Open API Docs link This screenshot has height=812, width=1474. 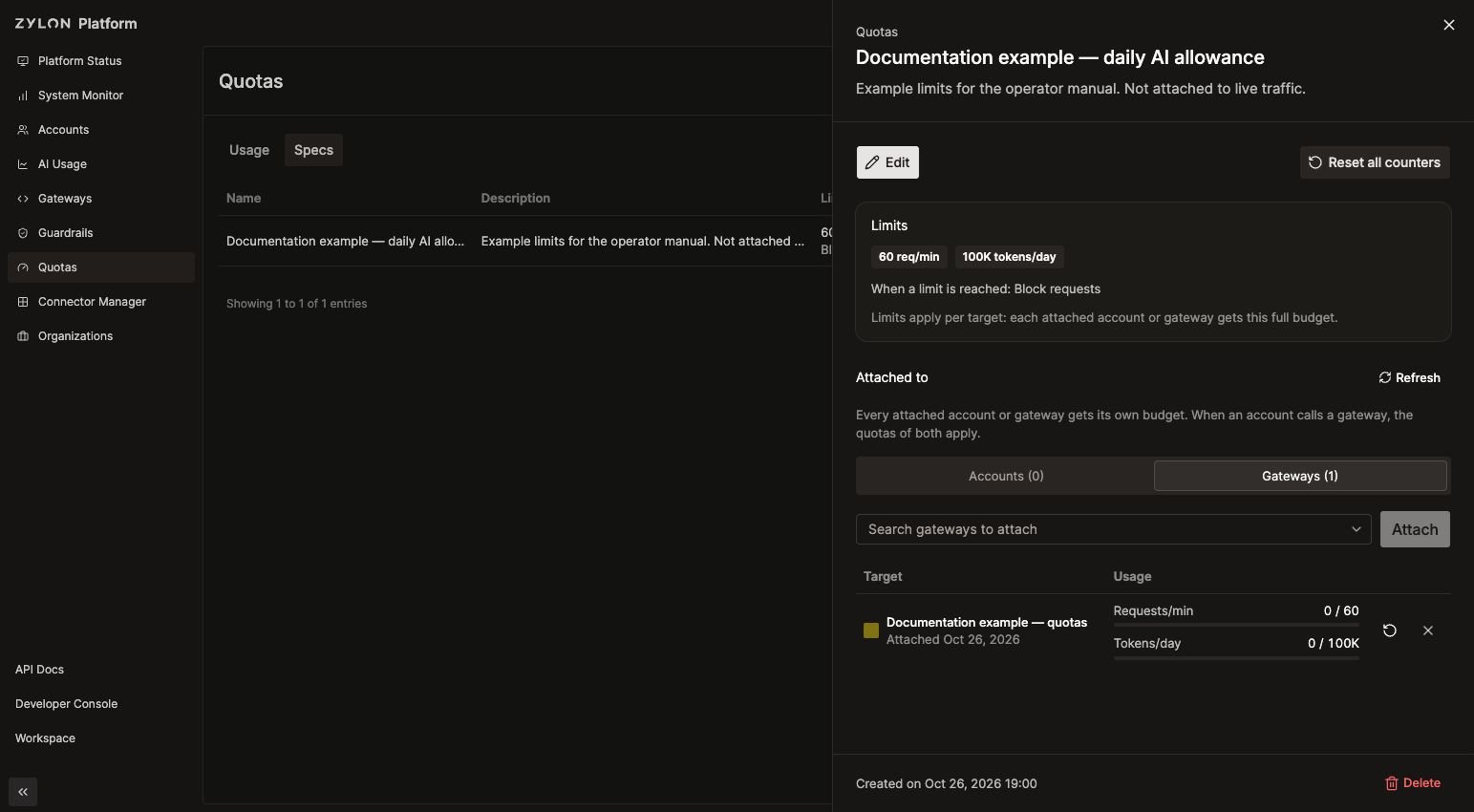coord(39,670)
